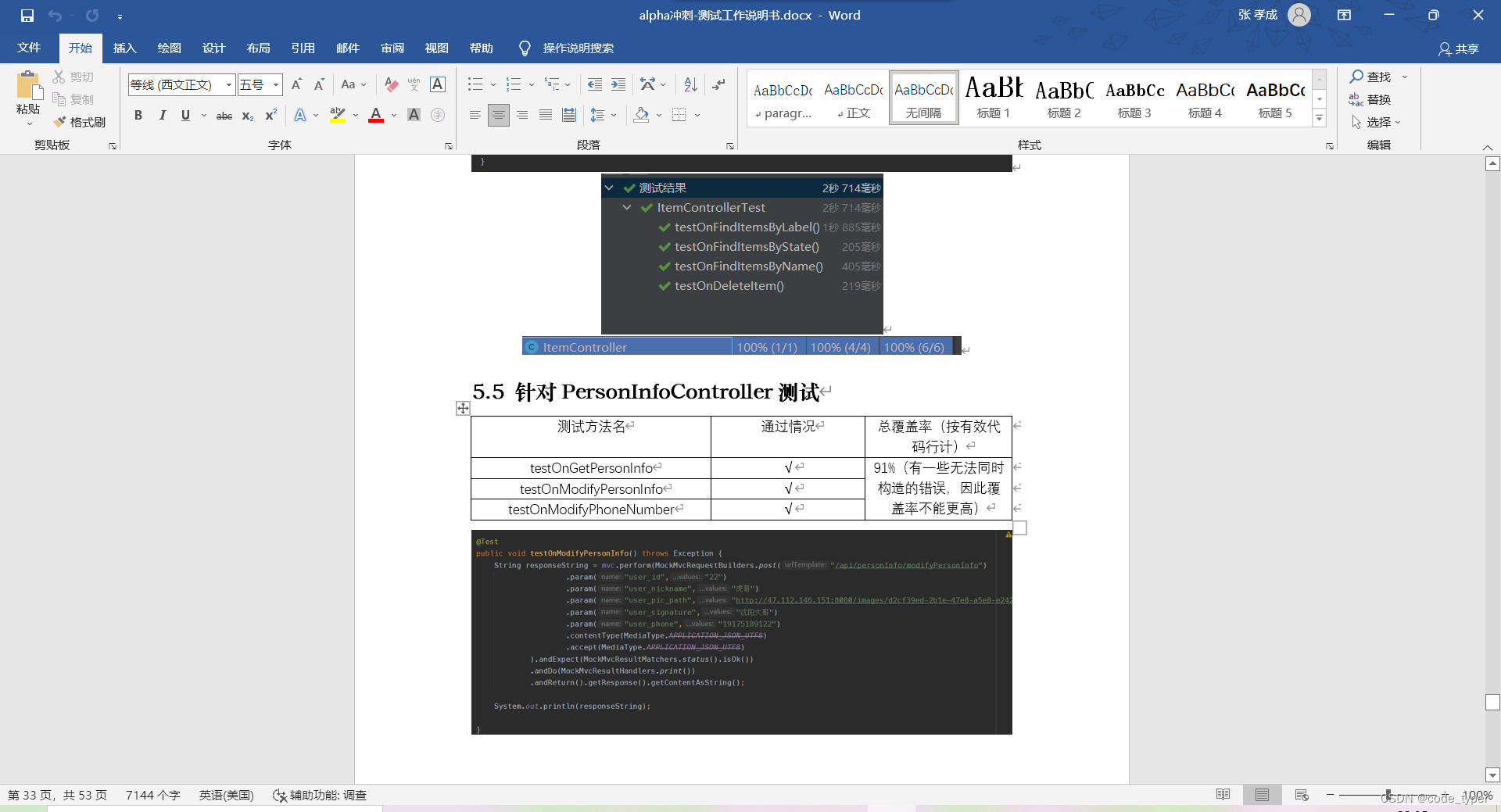Open bullet list dropdown arrow

pos(493,84)
